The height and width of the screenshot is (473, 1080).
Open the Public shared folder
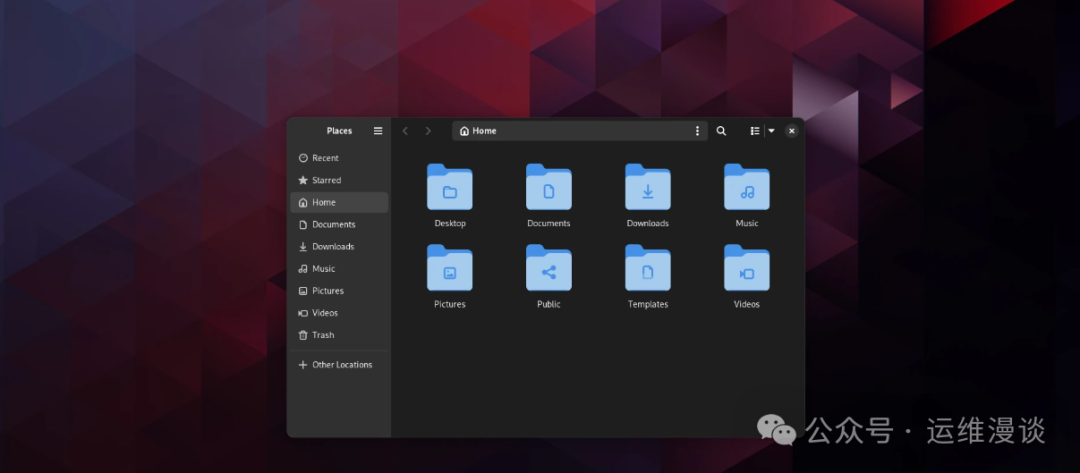tap(548, 268)
